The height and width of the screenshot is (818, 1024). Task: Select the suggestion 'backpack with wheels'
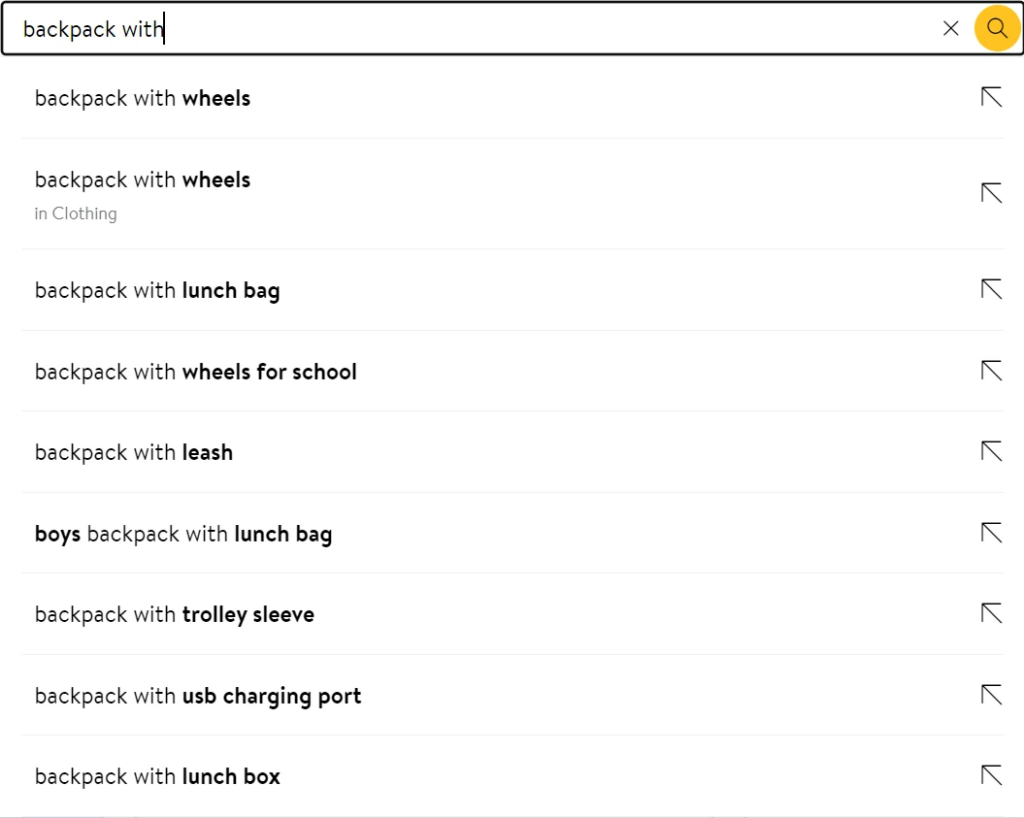click(143, 97)
